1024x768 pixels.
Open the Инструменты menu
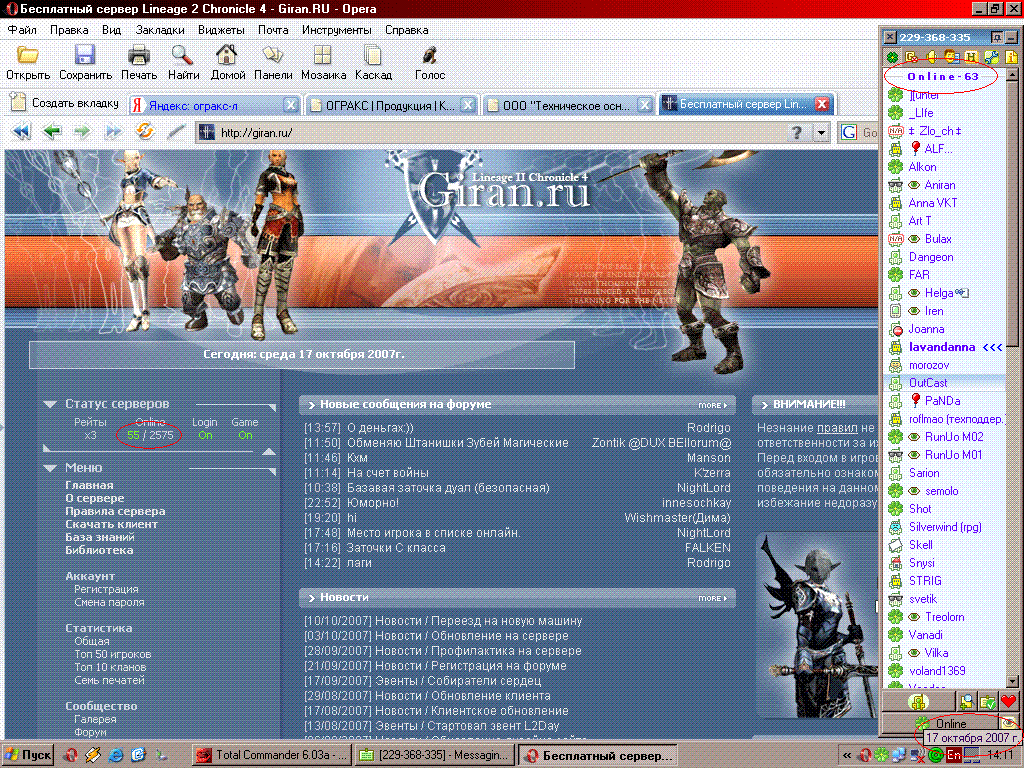tap(336, 30)
